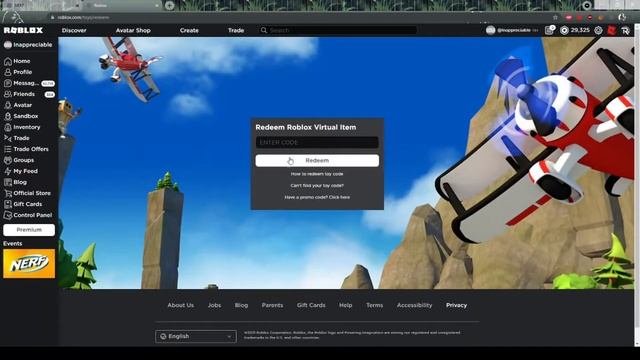Open the English language dropdown
This screenshot has height=360, width=640.
click(196, 336)
